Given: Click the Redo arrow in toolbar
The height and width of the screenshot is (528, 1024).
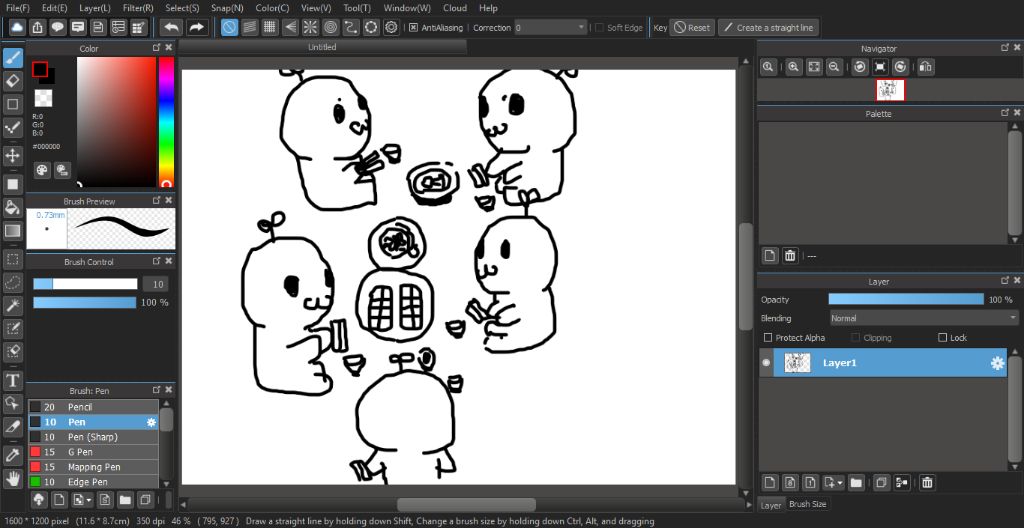Looking at the screenshot, I should pyautogui.click(x=196, y=27).
